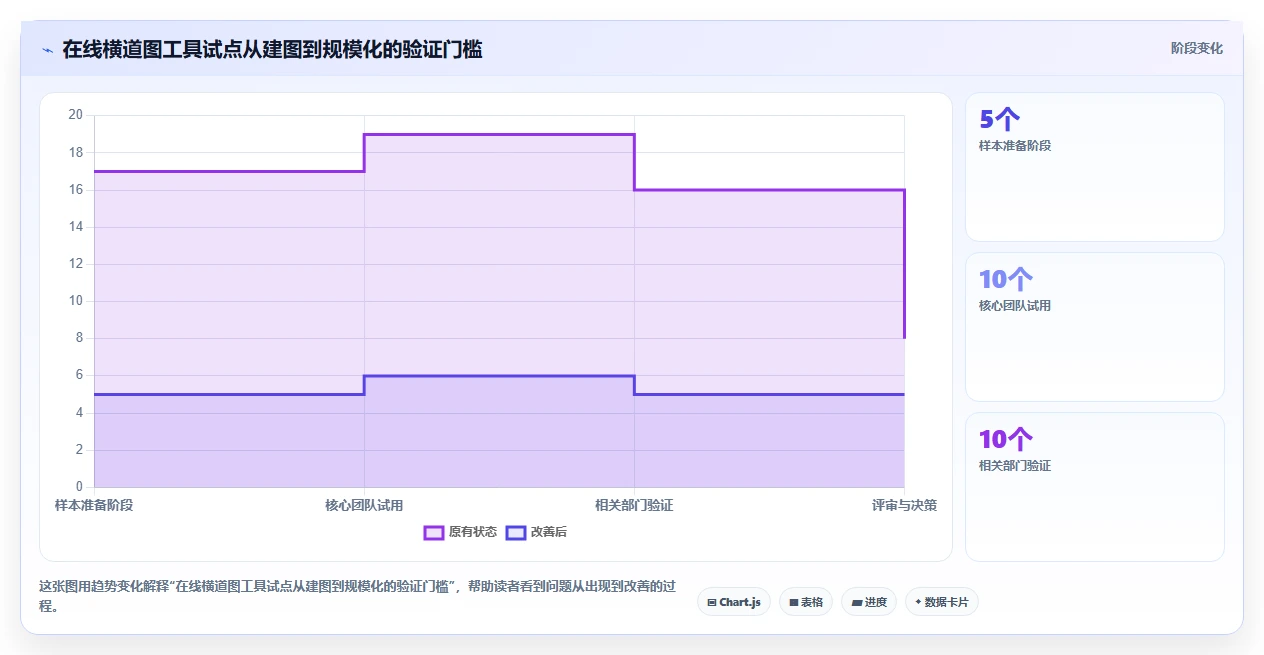Image resolution: width=1264 pixels, height=655 pixels.
Task: Click the 样本准备阶段 x-axis label
Action: tap(94, 505)
